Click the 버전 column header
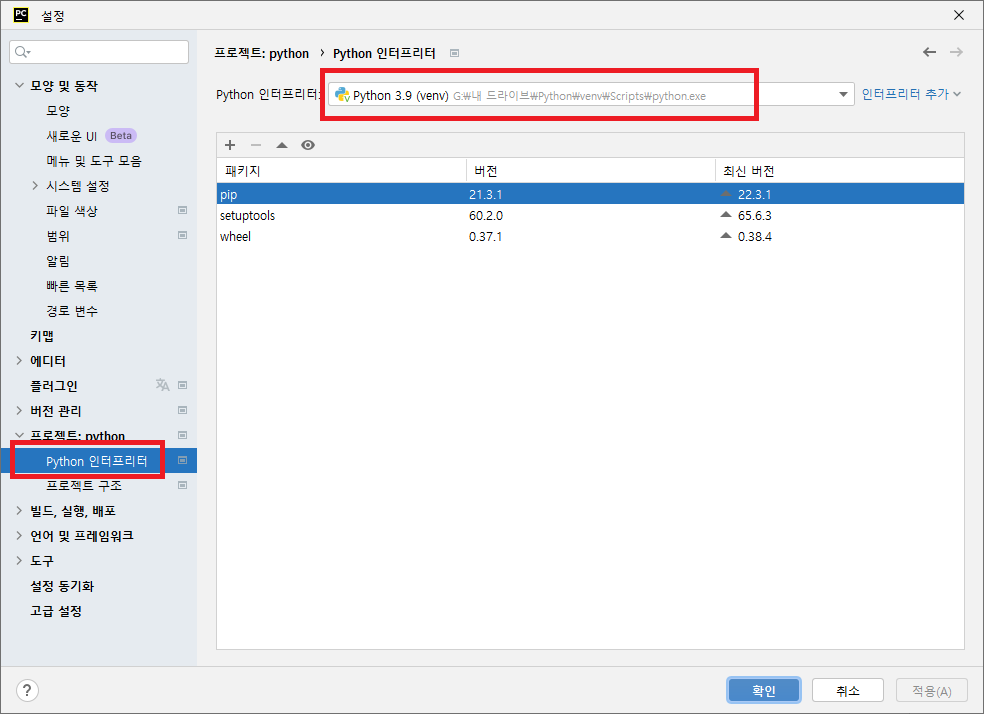This screenshot has width=984, height=714. 591,171
